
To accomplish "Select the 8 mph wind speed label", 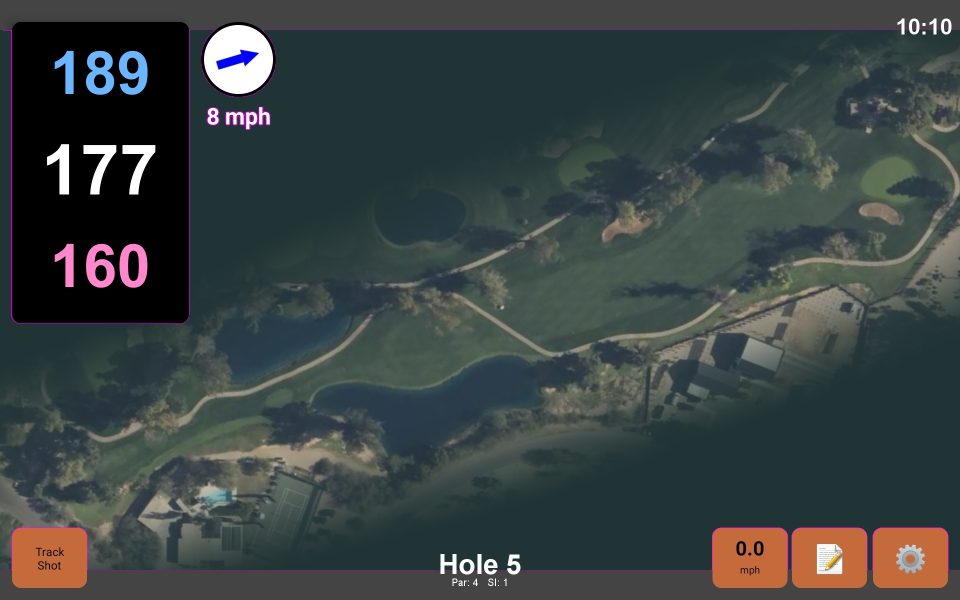I will click(x=238, y=116).
